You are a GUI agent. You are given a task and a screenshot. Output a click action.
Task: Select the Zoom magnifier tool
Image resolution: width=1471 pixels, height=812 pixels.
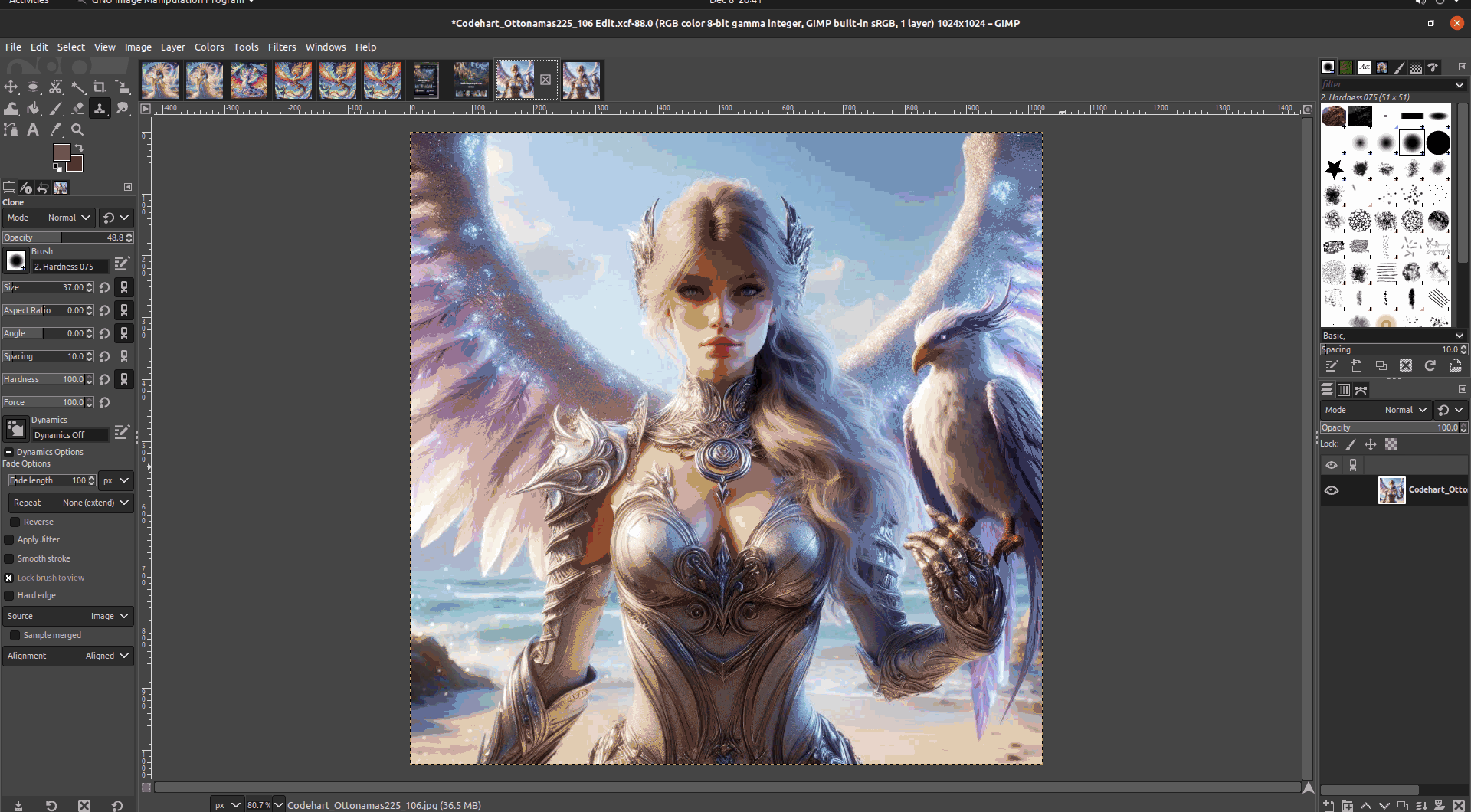point(77,130)
